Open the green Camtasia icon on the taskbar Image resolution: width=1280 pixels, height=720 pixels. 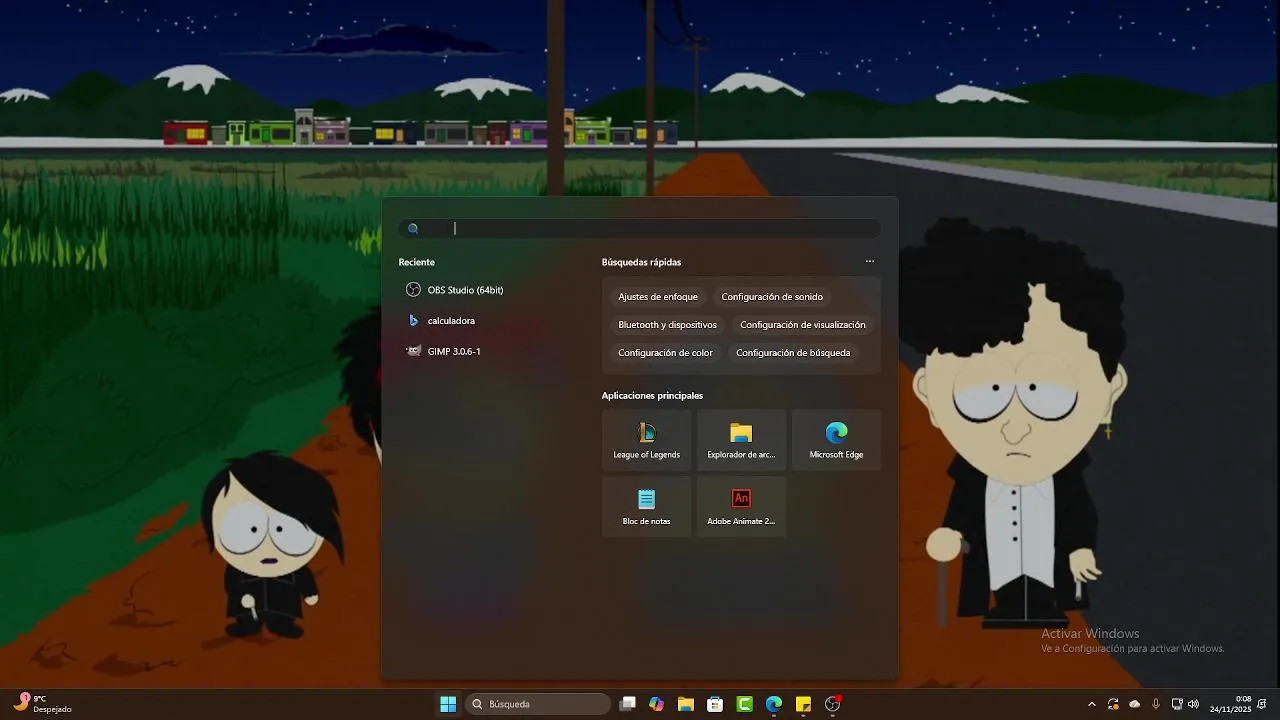[744, 704]
